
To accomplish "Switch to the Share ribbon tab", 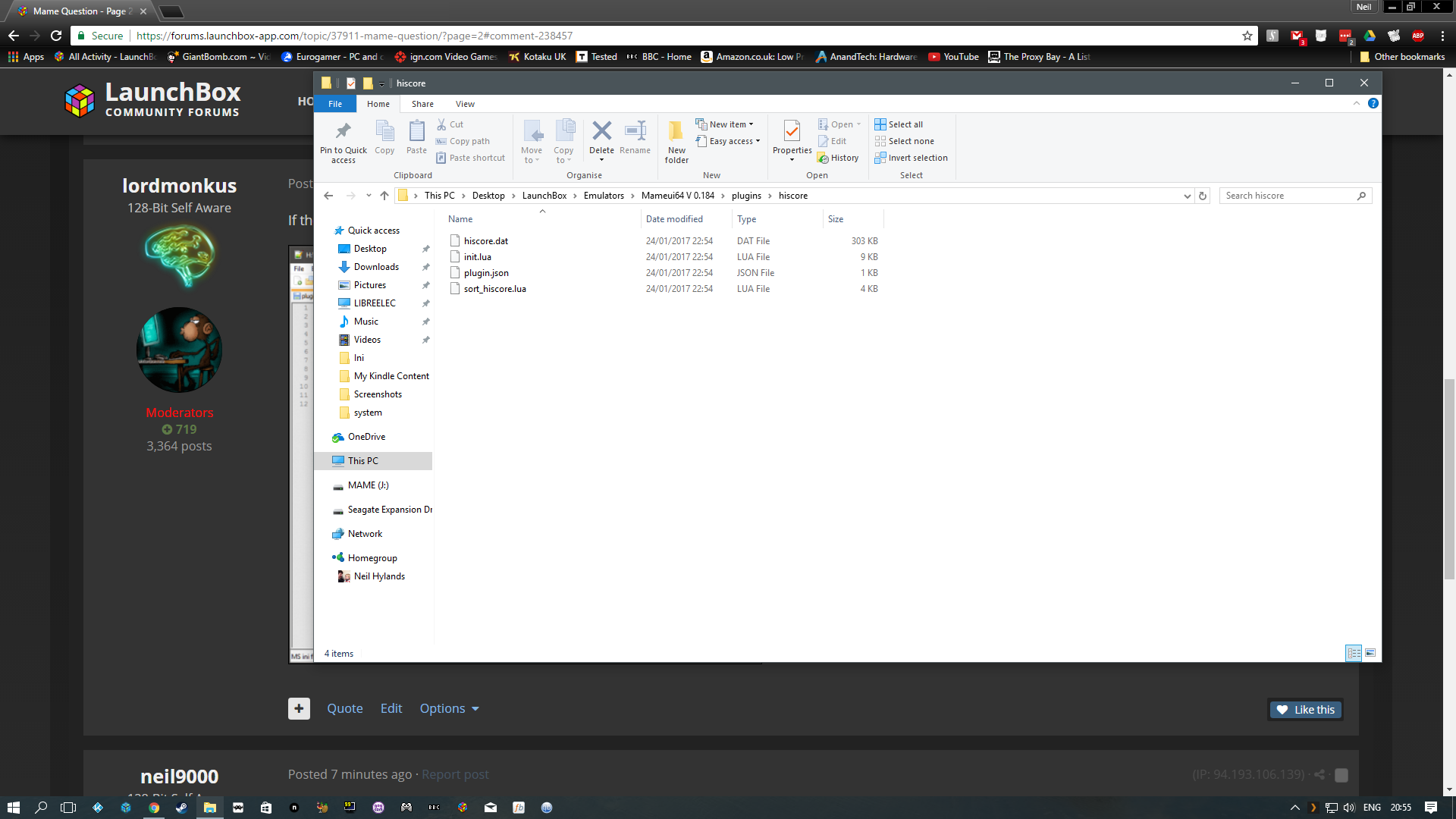I will pos(422,104).
